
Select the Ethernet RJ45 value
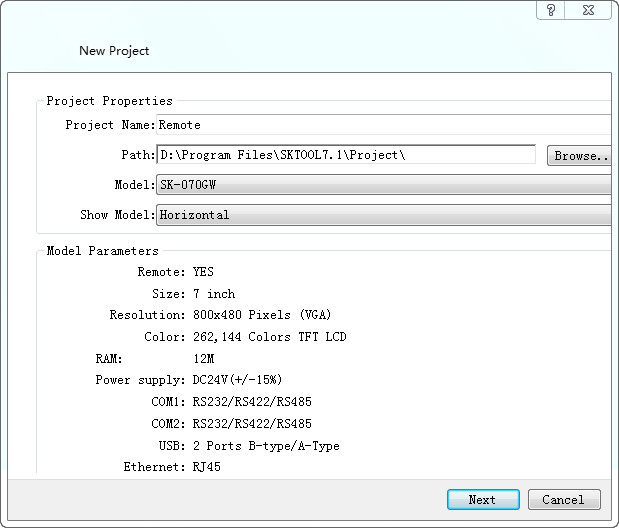[x=206, y=467]
